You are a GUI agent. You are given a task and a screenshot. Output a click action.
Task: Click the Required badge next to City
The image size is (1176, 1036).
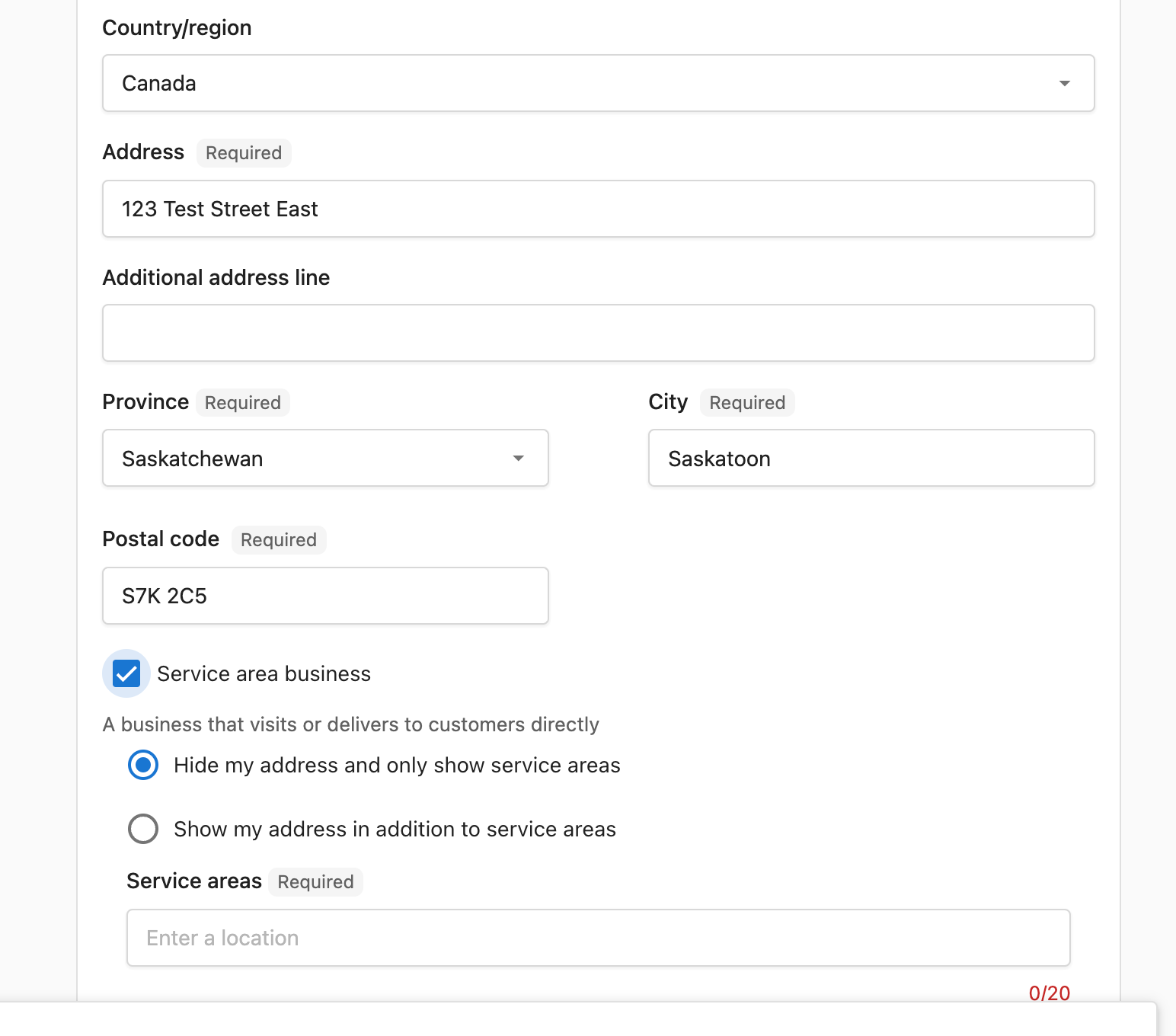click(746, 402)
